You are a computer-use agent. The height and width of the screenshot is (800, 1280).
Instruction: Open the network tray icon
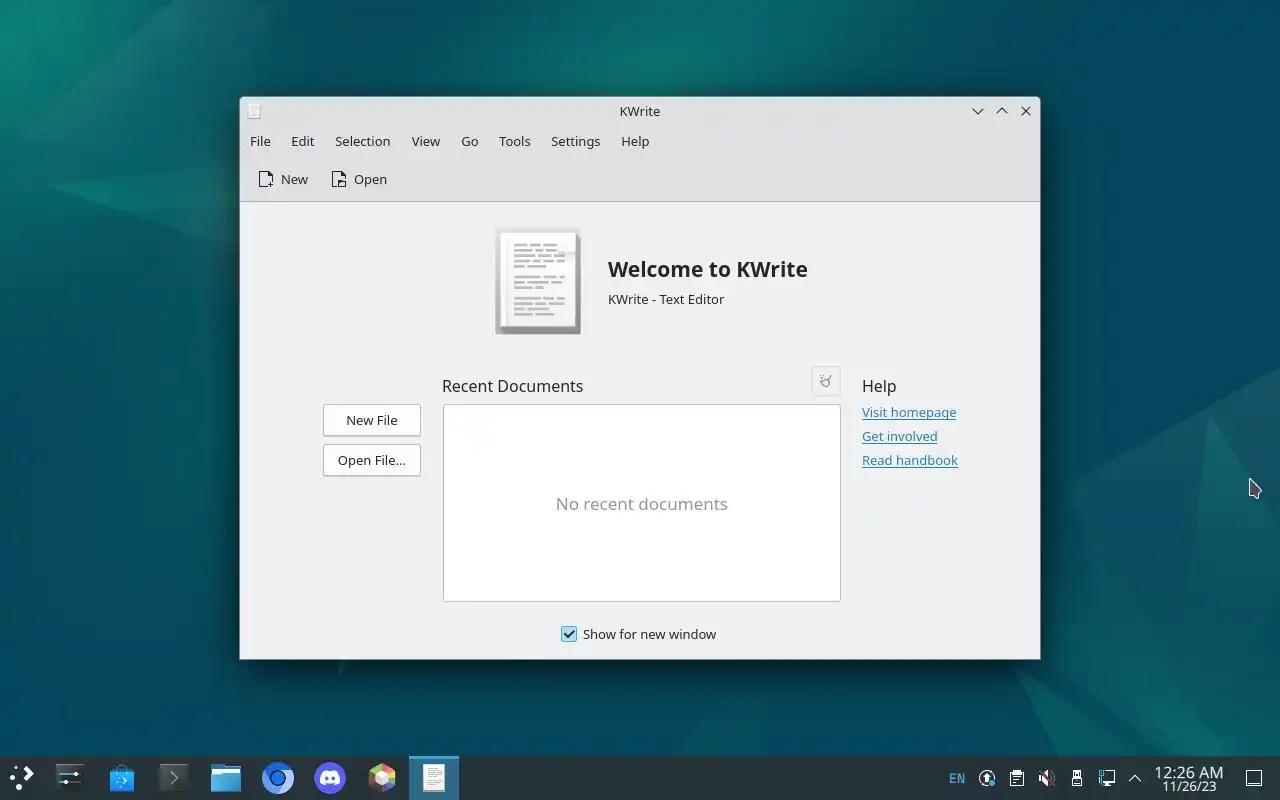coord(1107,778)
